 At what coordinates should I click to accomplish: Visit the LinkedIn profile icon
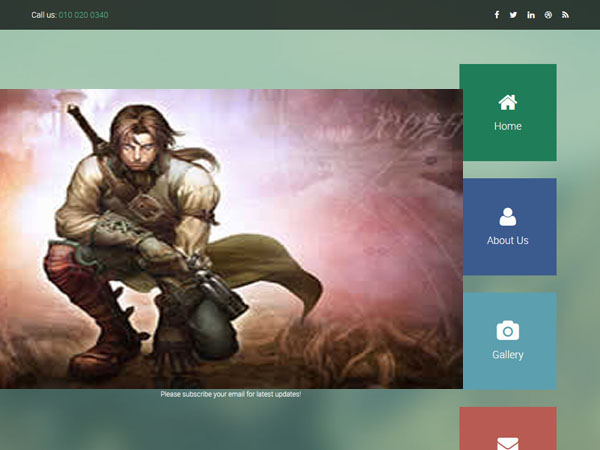pos(530,15)
